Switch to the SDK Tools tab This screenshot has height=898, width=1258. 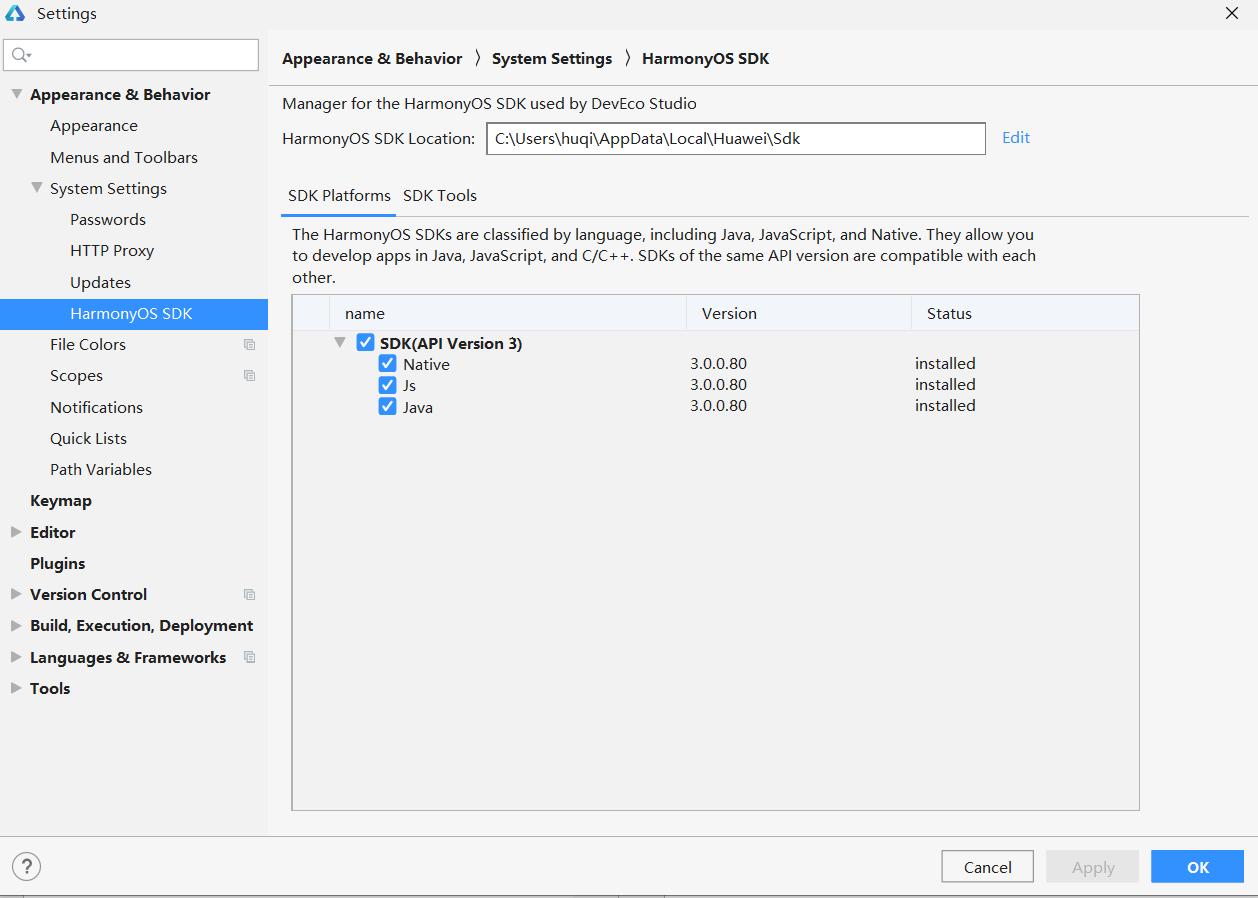point(440,196)
